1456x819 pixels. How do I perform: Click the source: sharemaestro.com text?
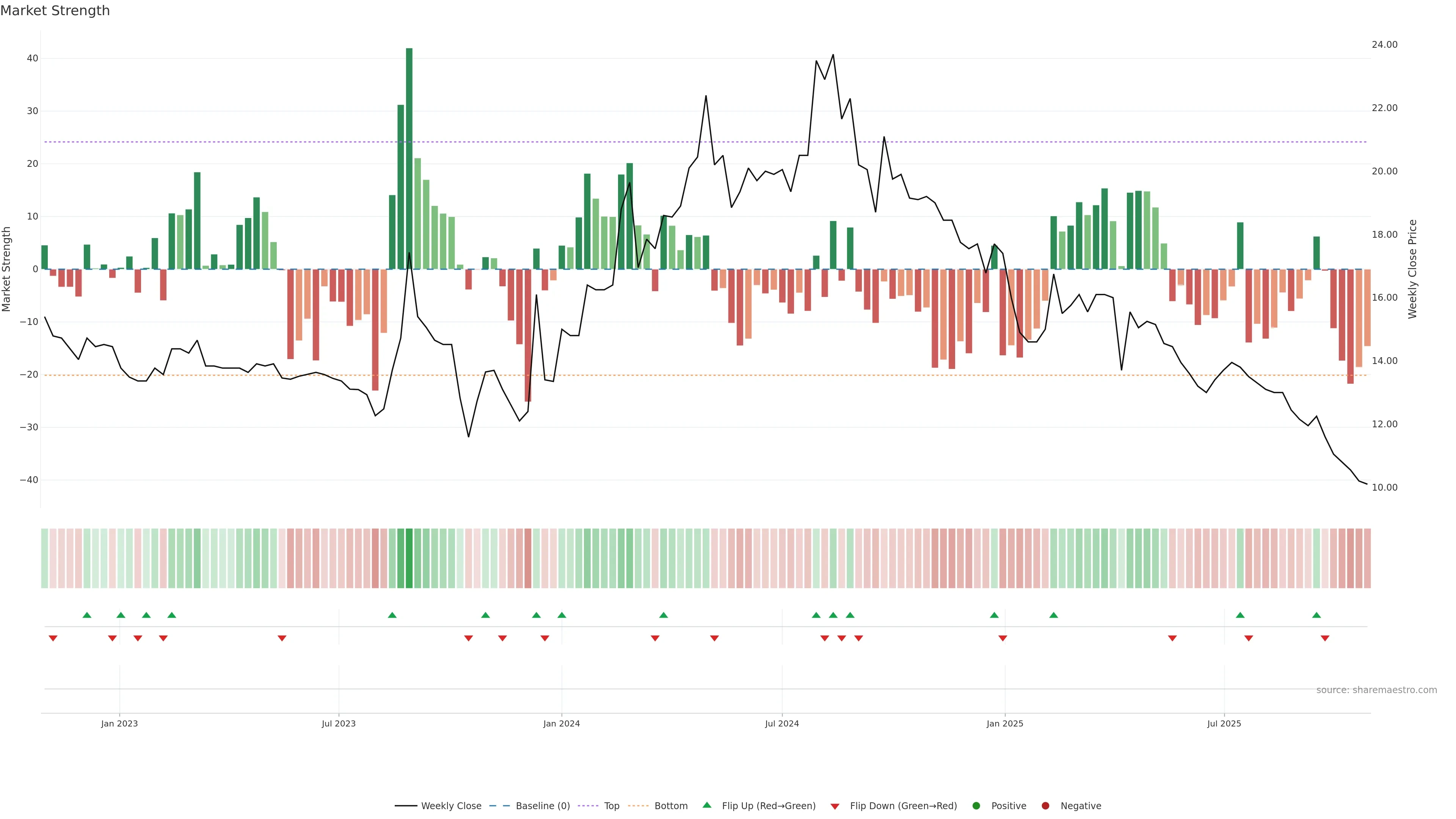[1376, 690]
